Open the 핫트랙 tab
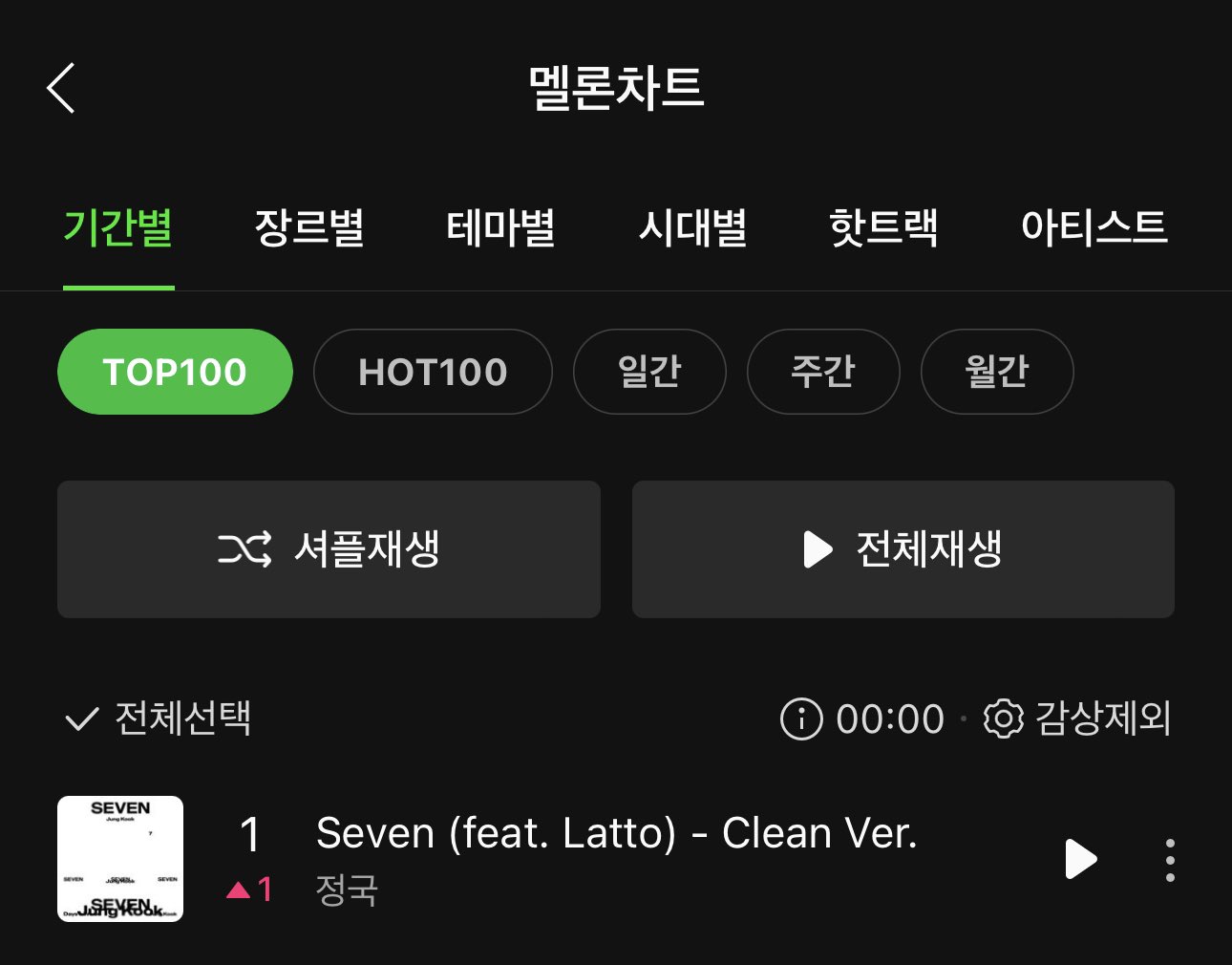This screenshot has width=1232, height=965. click(x=883, y=228)
